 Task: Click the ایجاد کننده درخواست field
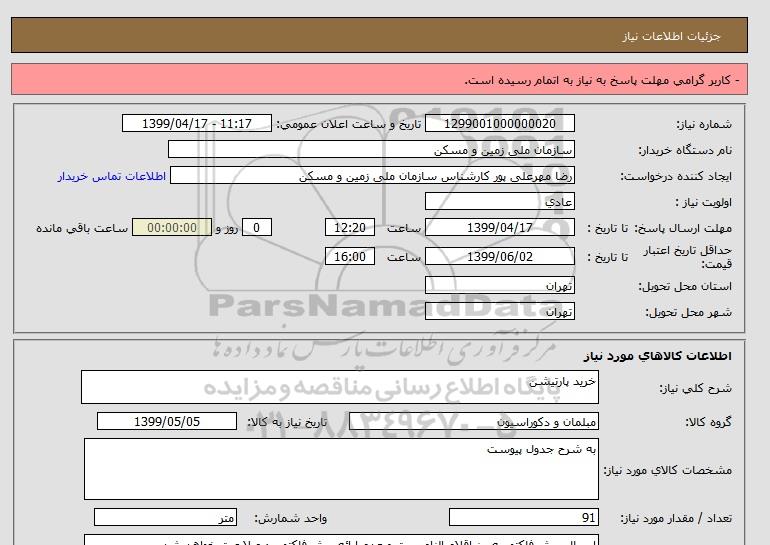pyautogui.click(x=372, y=175)
